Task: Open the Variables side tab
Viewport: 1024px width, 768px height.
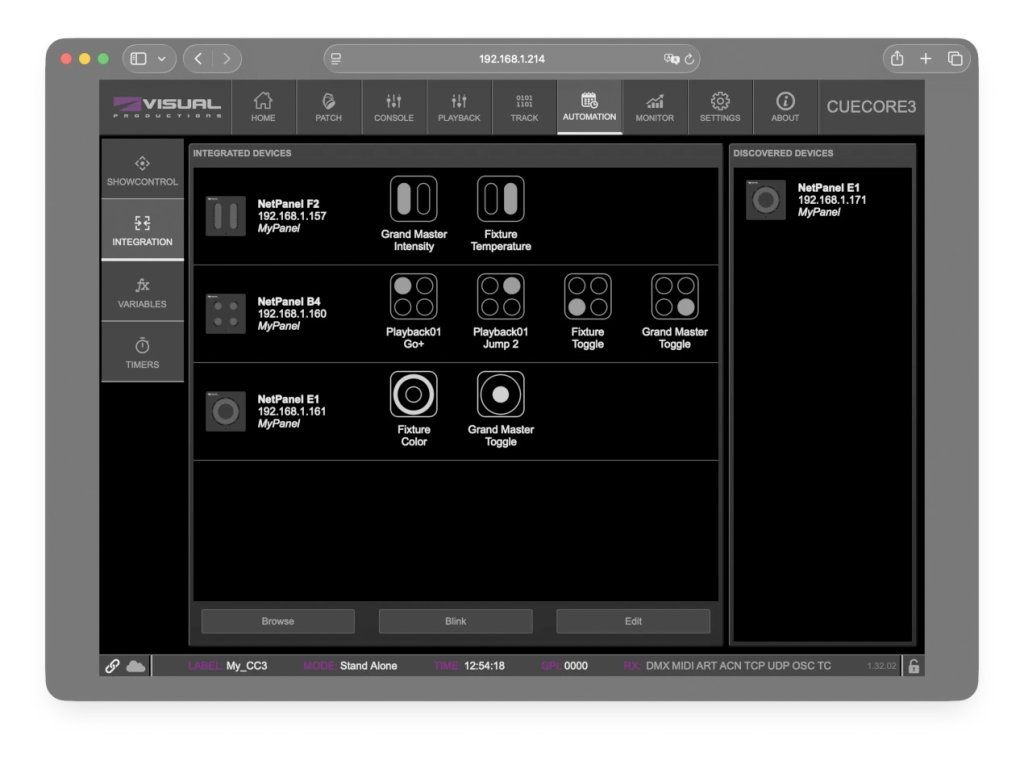Action: (142, 292)
